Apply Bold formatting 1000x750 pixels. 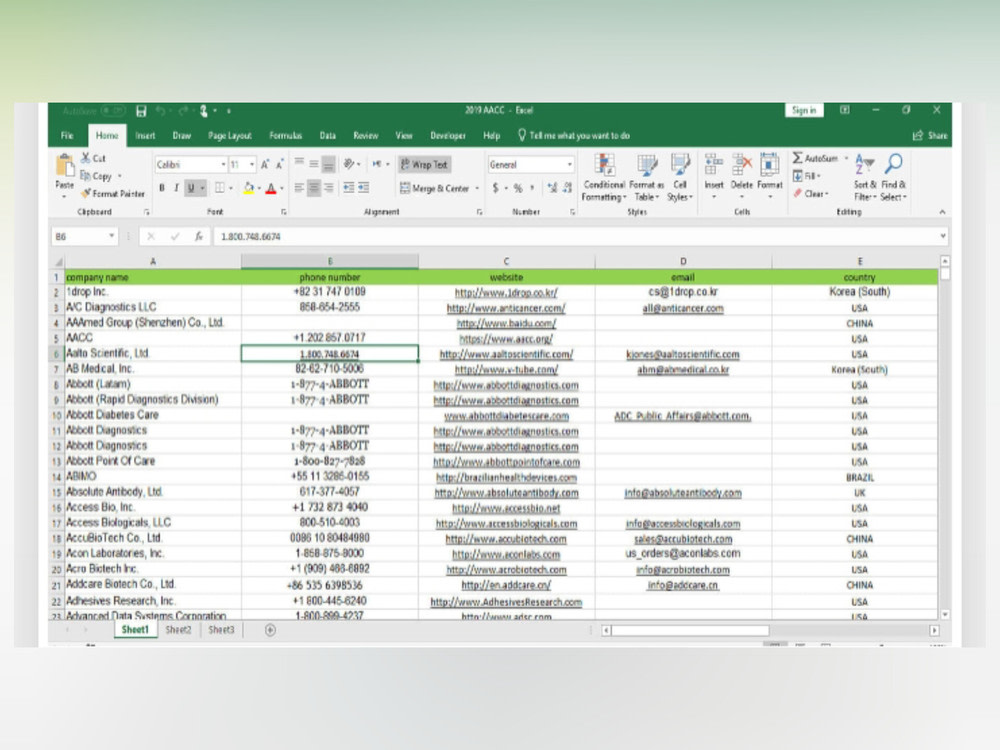pyautogui.click(x=162, y=188)
